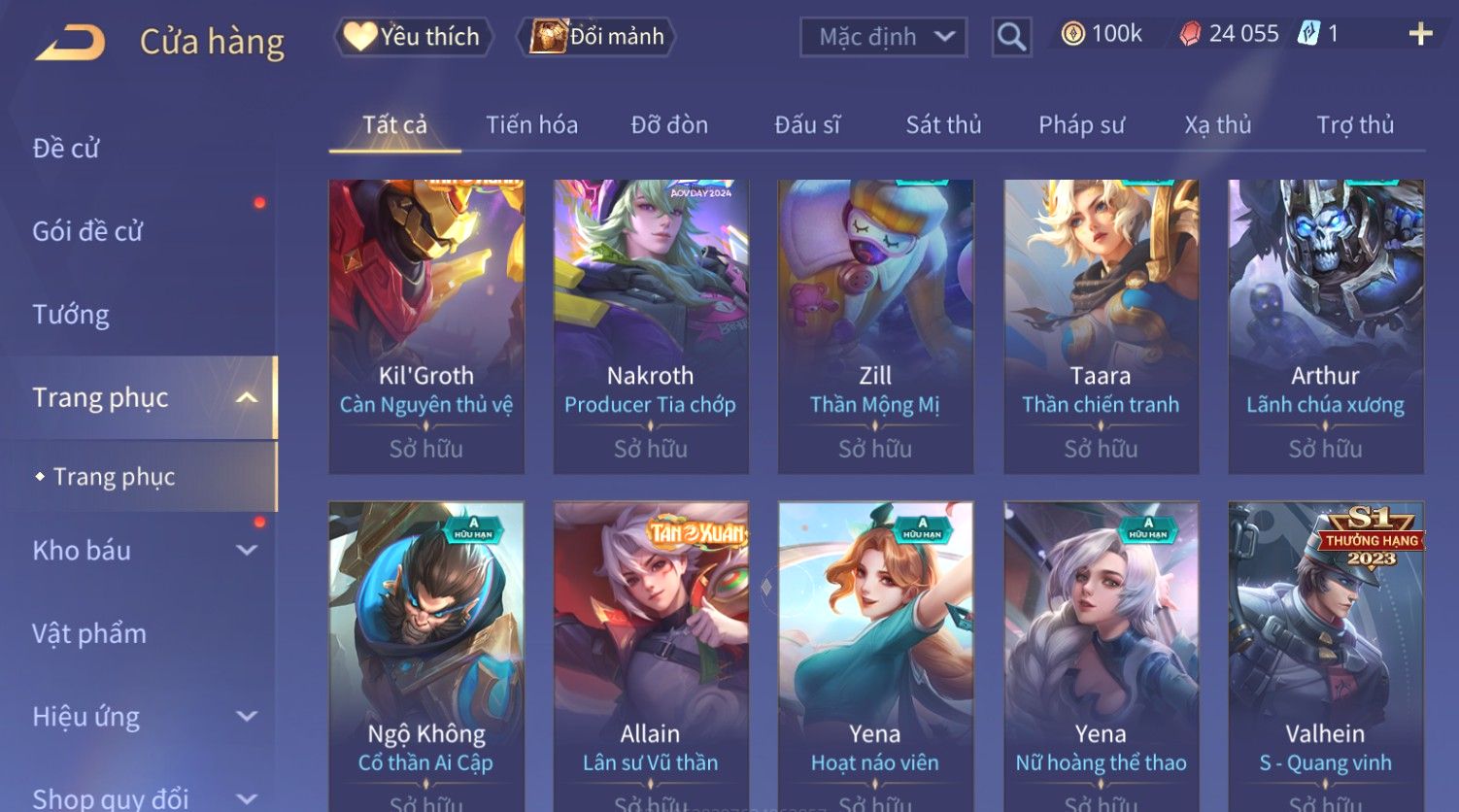Collapse the Trang phục sidebar section

[247, 398]
